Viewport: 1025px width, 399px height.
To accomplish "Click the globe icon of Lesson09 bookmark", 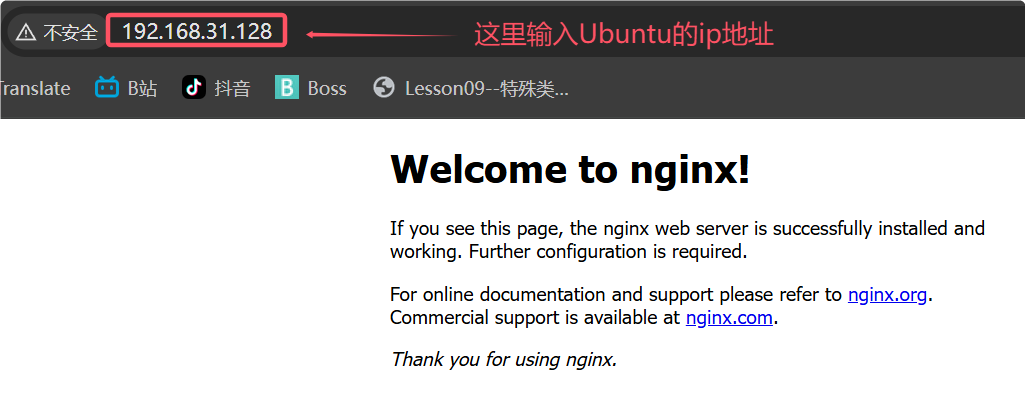I will (x=384, y=88).
